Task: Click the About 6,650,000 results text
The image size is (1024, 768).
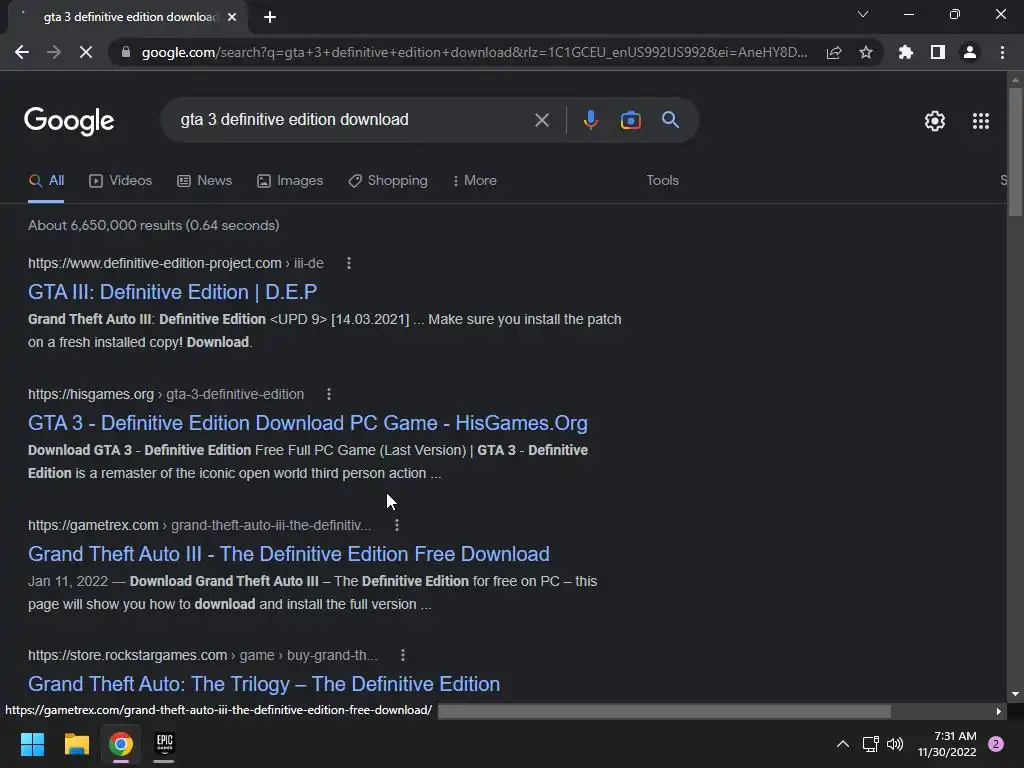Action: pos(153,225)
